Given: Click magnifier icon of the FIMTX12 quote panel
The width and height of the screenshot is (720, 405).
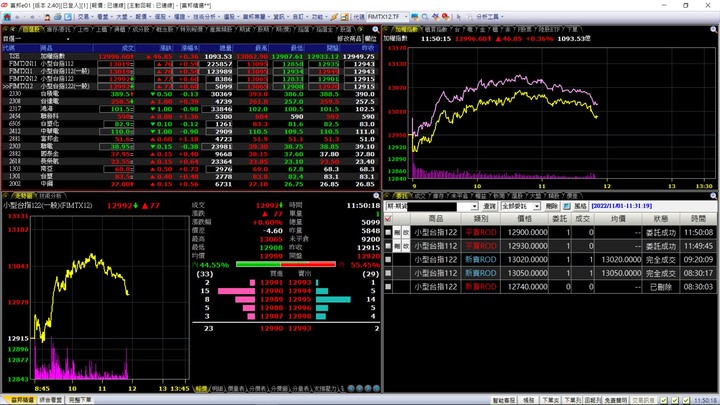Looking at the screenshot, I should [x=377, y=196].
